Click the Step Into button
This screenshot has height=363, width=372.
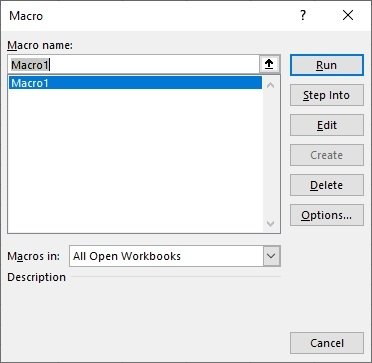click(x=327, y=95)
